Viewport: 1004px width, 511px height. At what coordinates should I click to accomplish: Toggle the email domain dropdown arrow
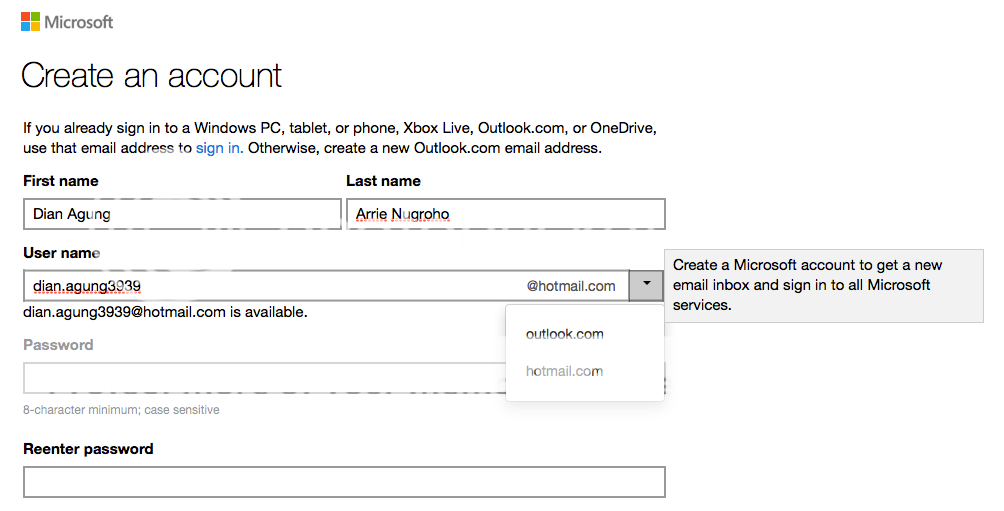[x=646, y=286]
